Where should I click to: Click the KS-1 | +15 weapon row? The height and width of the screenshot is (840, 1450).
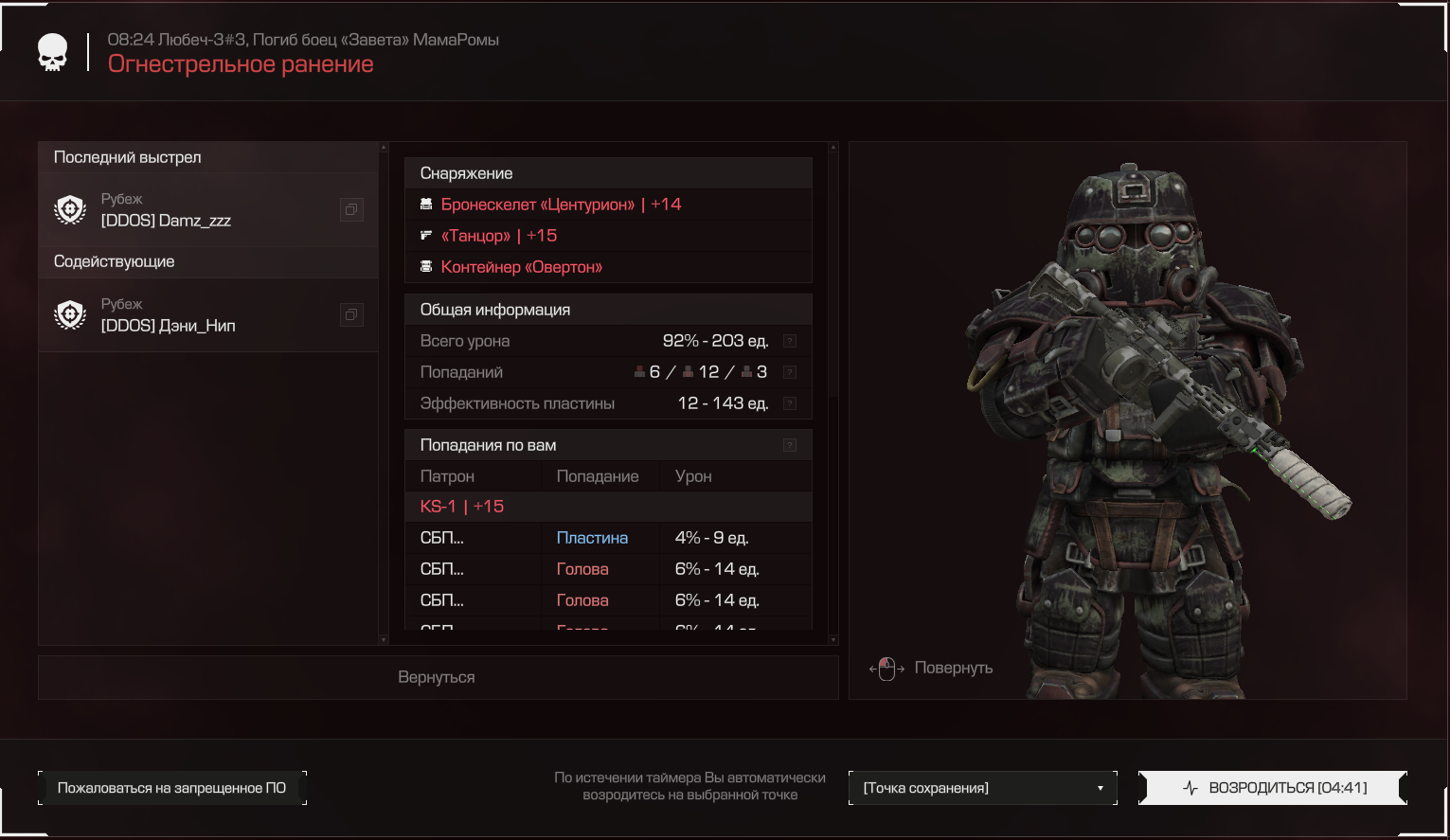[x=609, y=507]
